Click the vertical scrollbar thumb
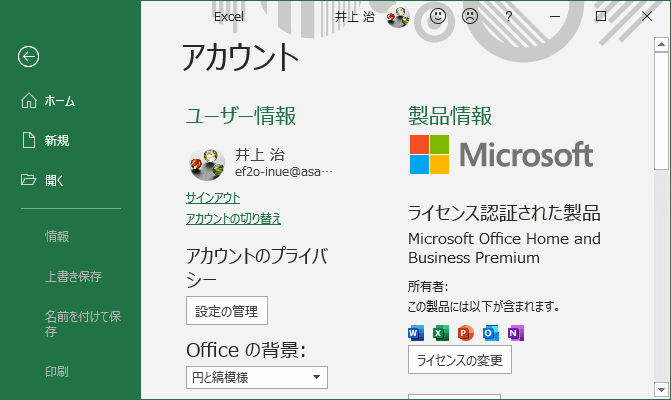 click(x=661, y=111)
